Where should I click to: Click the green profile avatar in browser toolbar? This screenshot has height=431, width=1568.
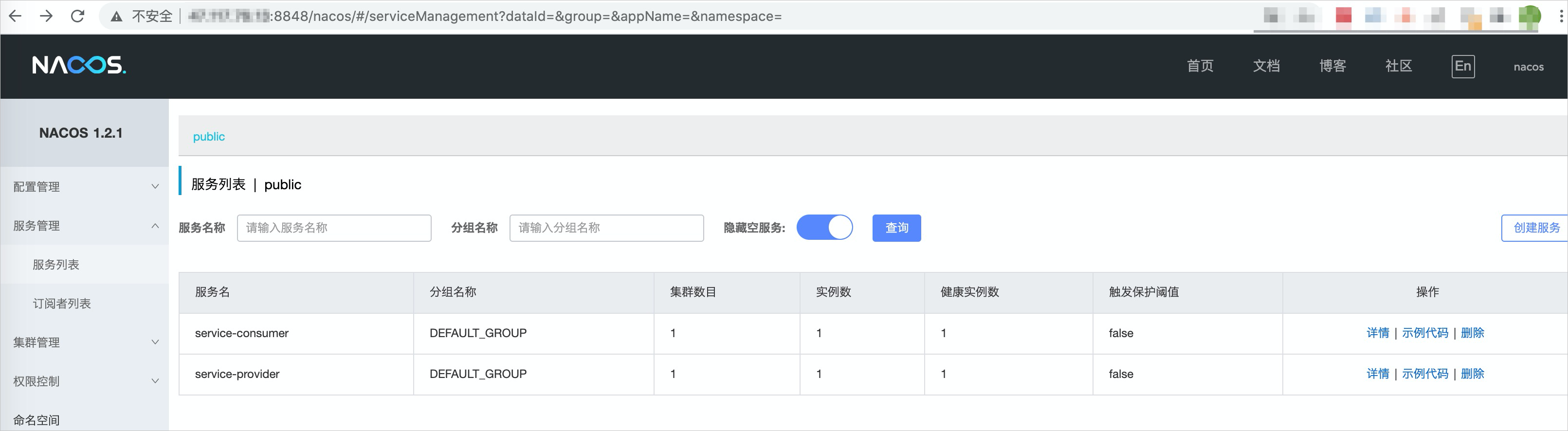click(1530, 16)
